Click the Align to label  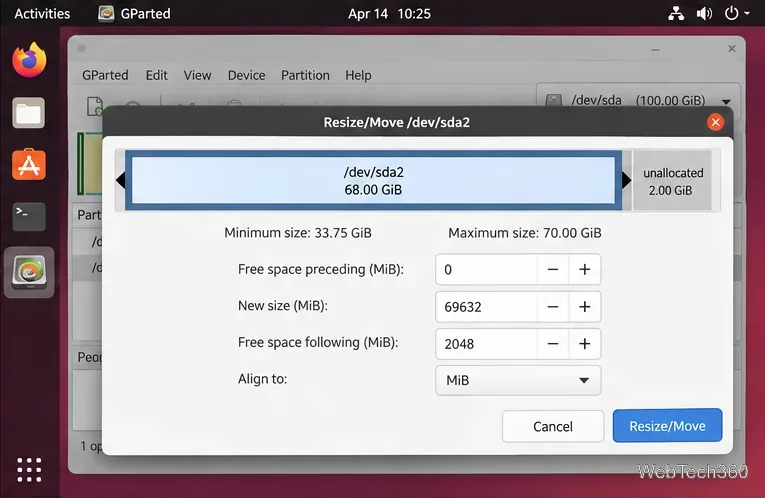click(x=262, y=379)
